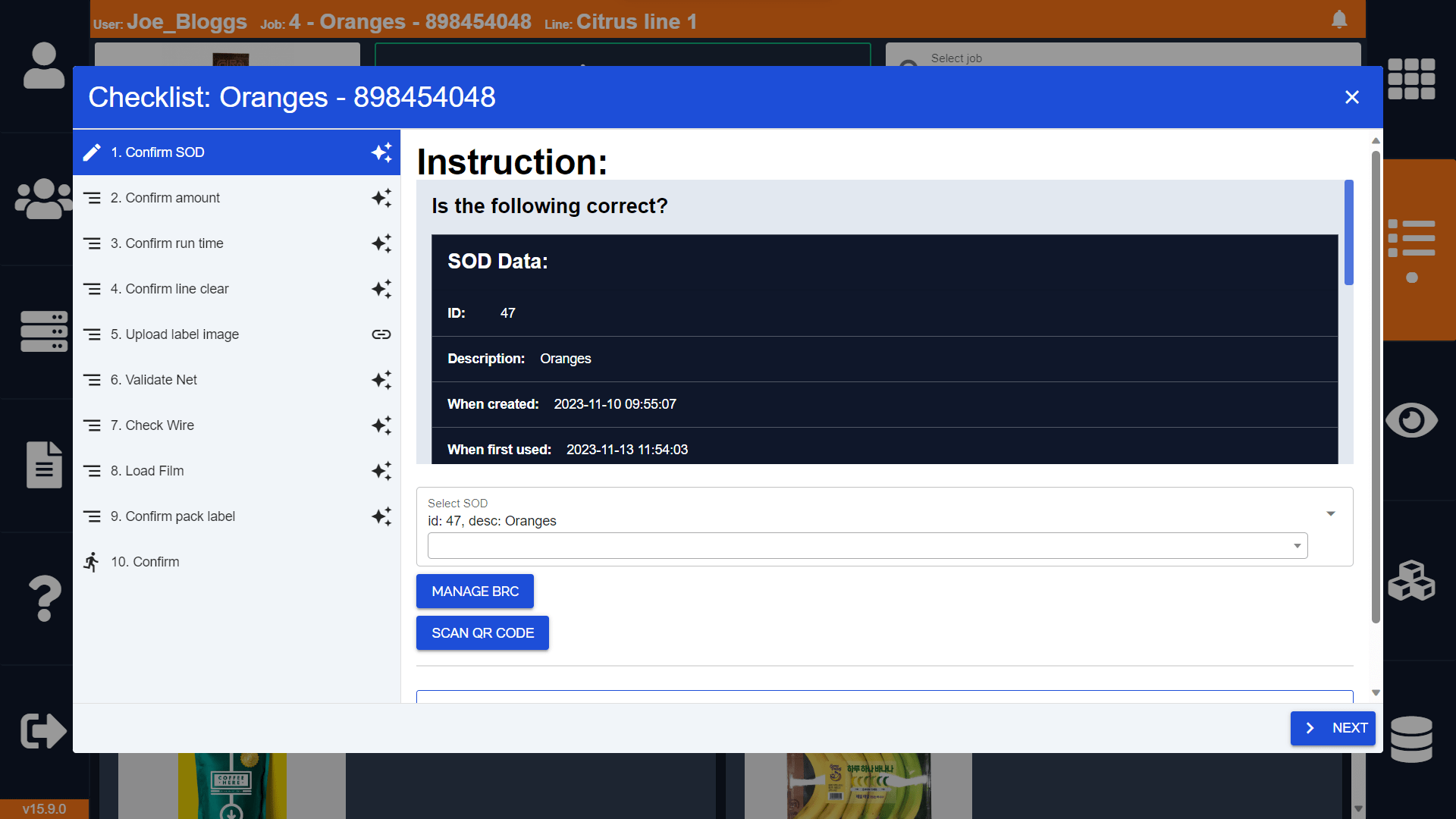
Task: Select step 1. Confirm SOD
Action: pyautogui.click(x=237, y=152)
